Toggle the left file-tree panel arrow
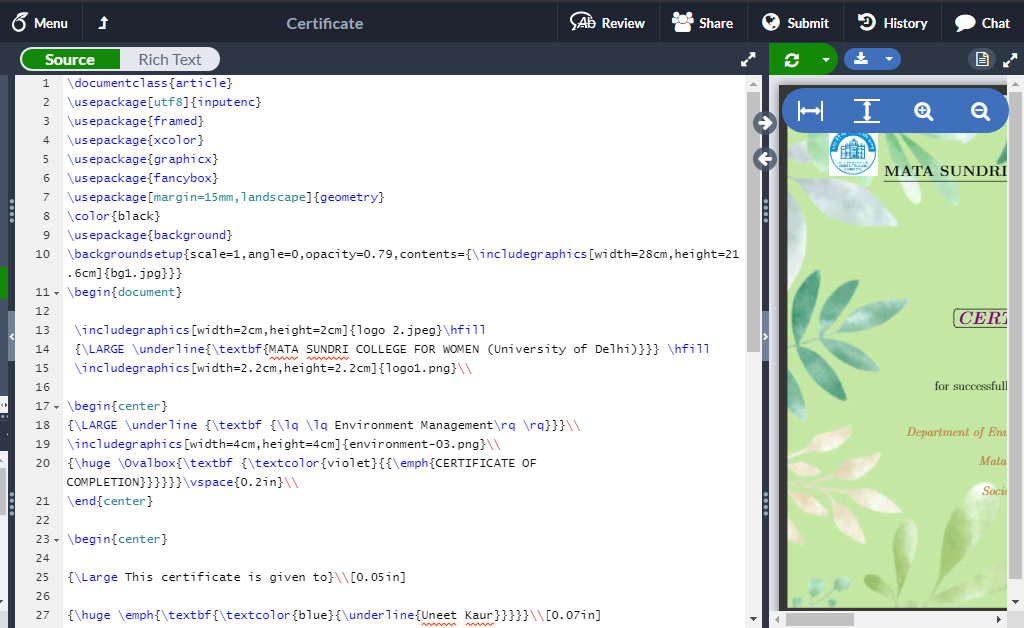 click(x=11, y=336)
